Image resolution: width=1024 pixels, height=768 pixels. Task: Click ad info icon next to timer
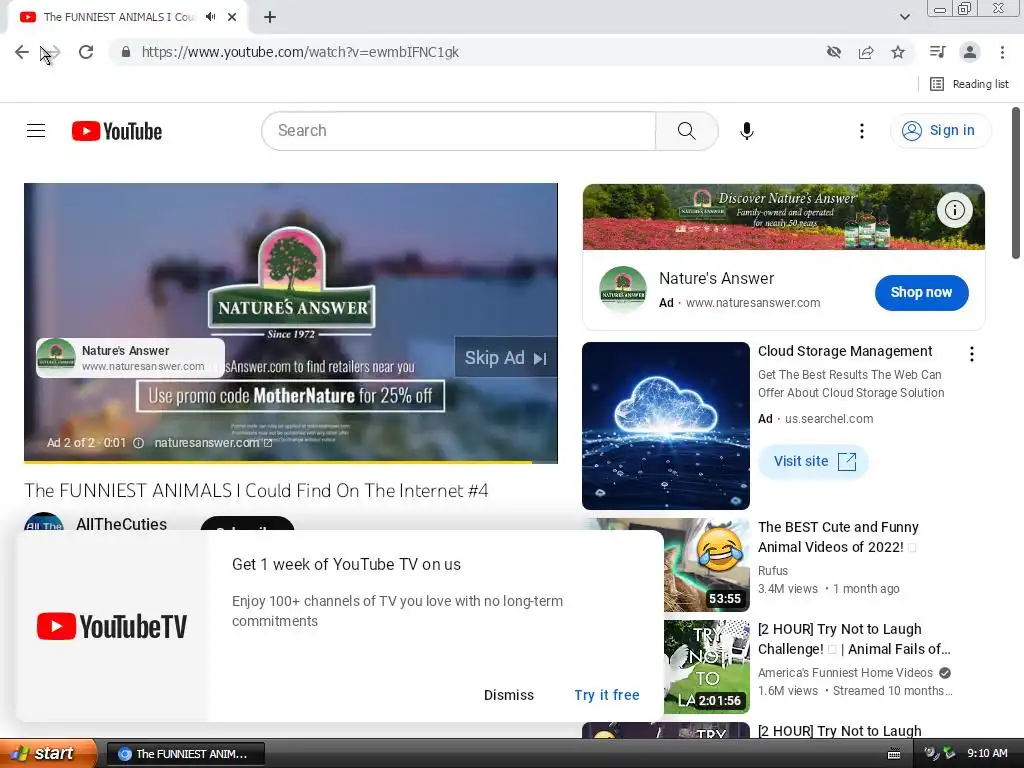138,443
